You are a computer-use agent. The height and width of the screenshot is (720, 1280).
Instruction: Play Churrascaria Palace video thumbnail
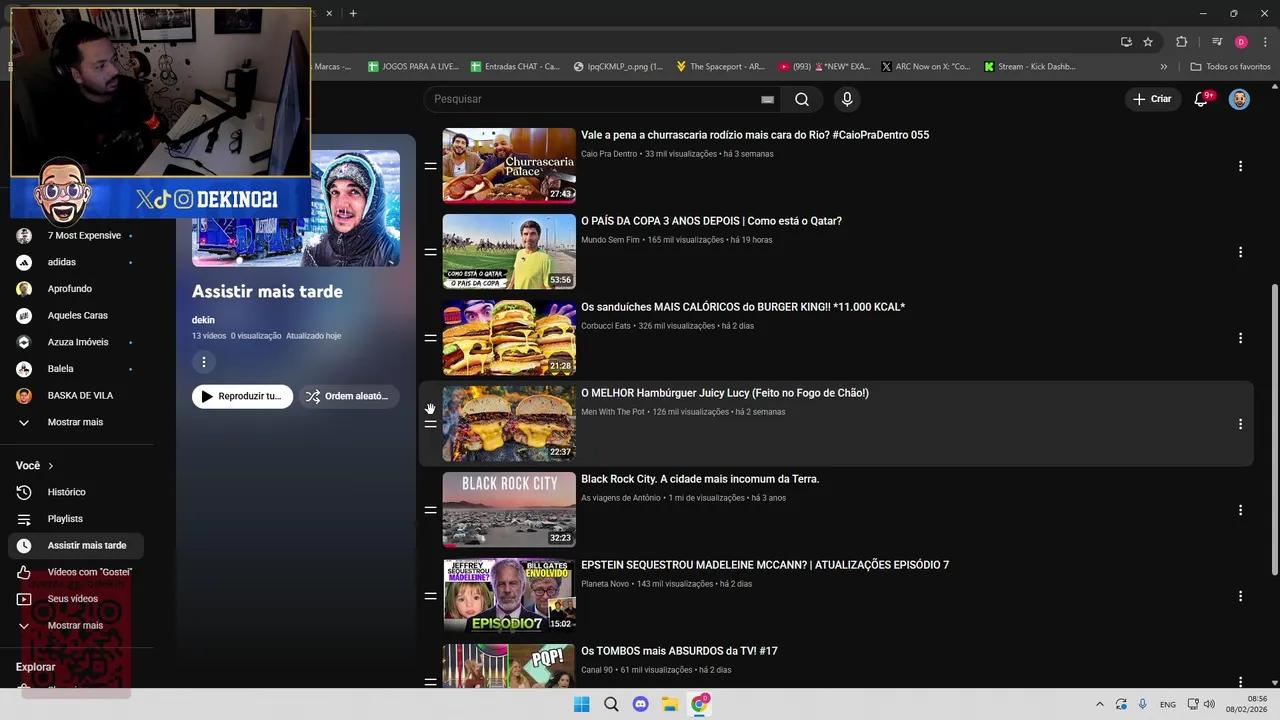tap(509, 166)
